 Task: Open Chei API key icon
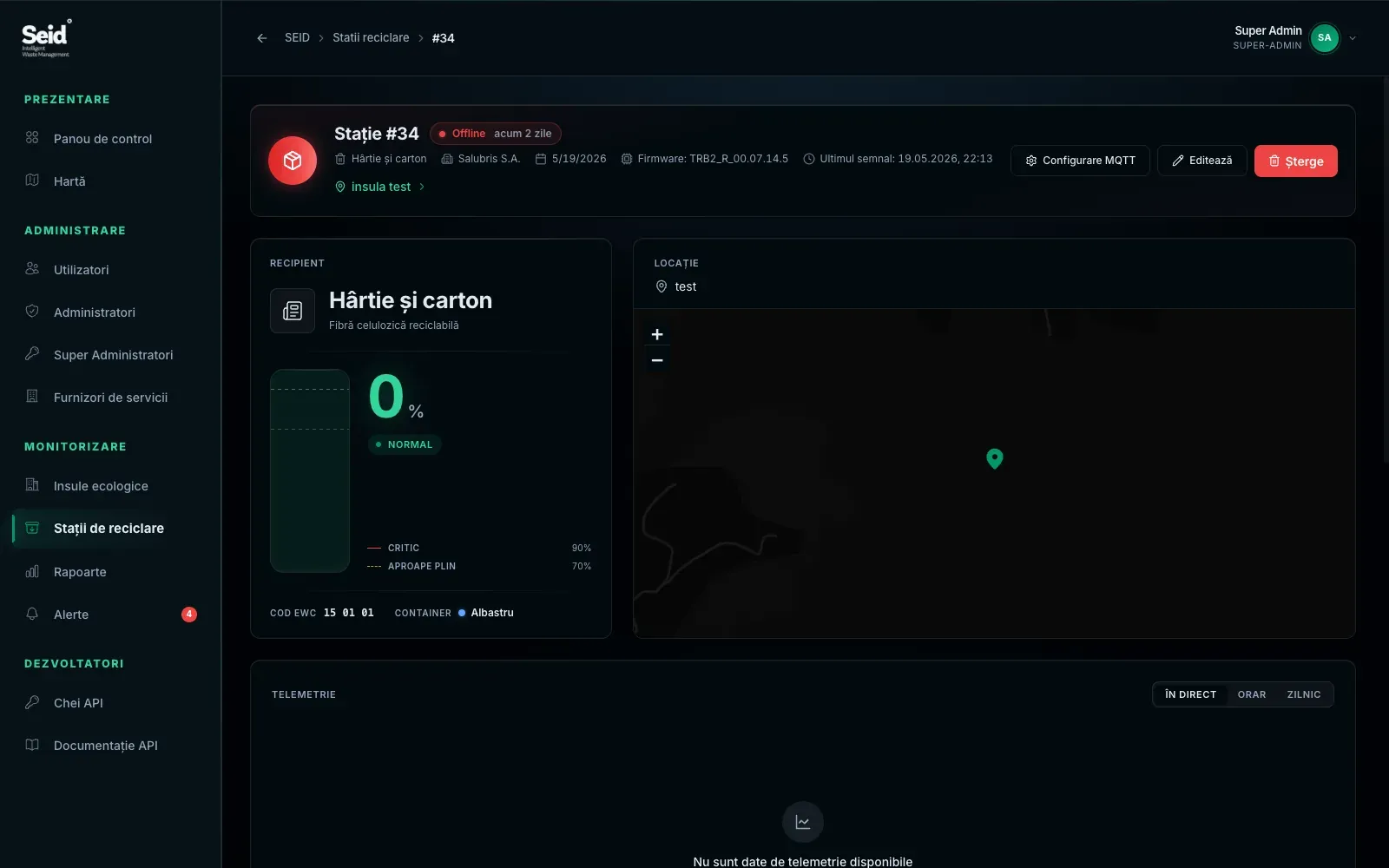pos(32,702)
